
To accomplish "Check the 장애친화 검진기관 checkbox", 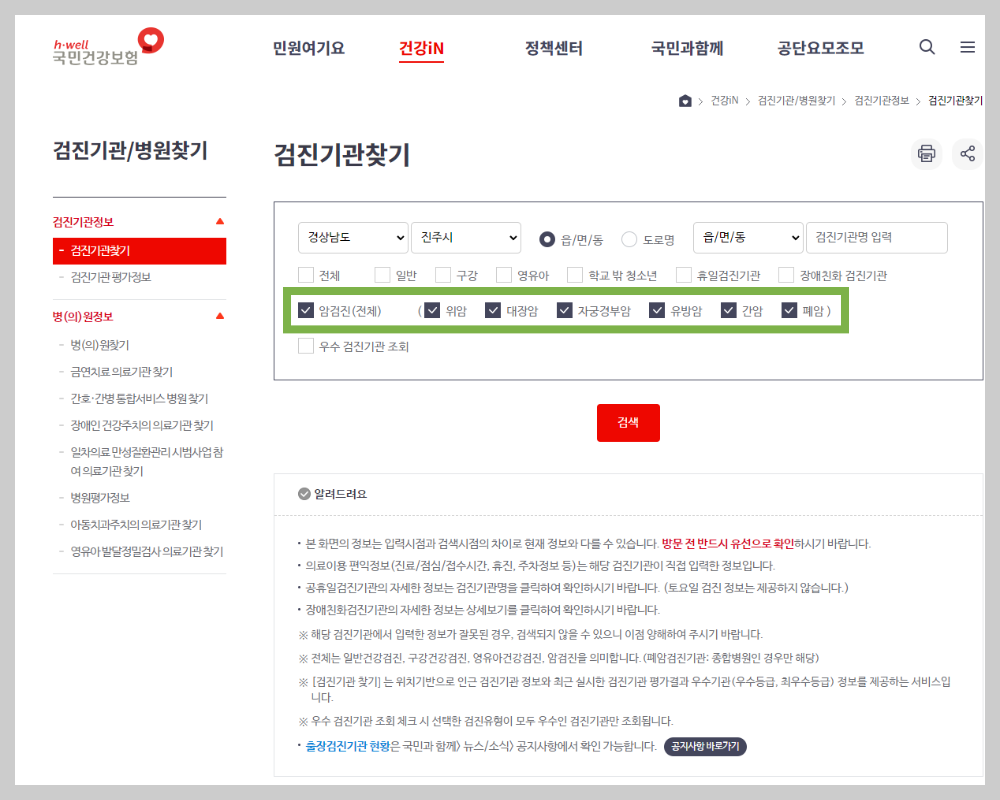I will 786,275.
